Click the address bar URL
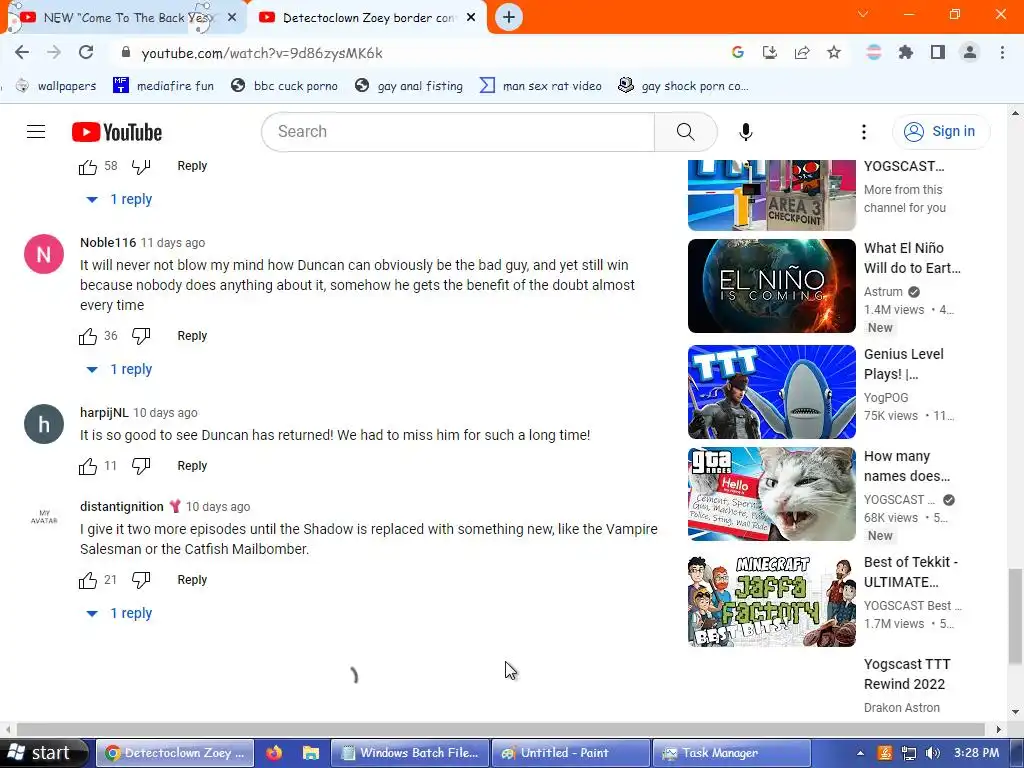 tap(262, 54)
